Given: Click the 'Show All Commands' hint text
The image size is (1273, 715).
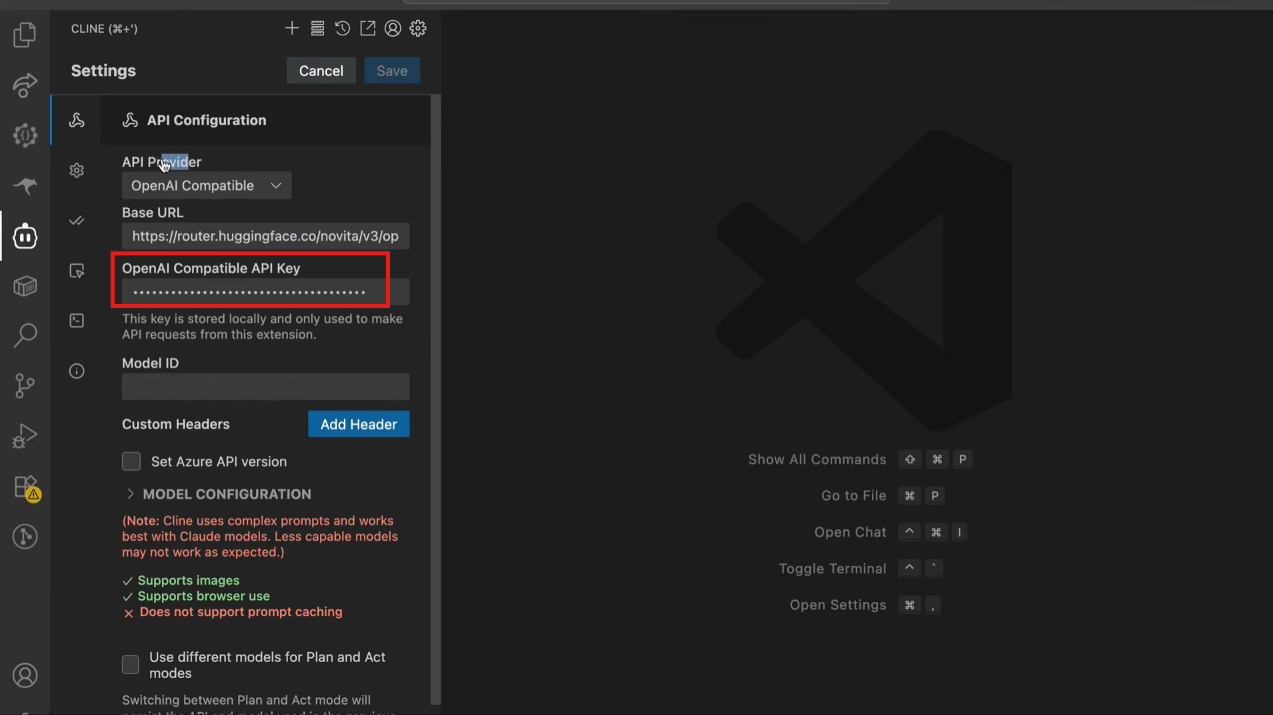Looking at the screenshot, I should [x=817, y=459].
